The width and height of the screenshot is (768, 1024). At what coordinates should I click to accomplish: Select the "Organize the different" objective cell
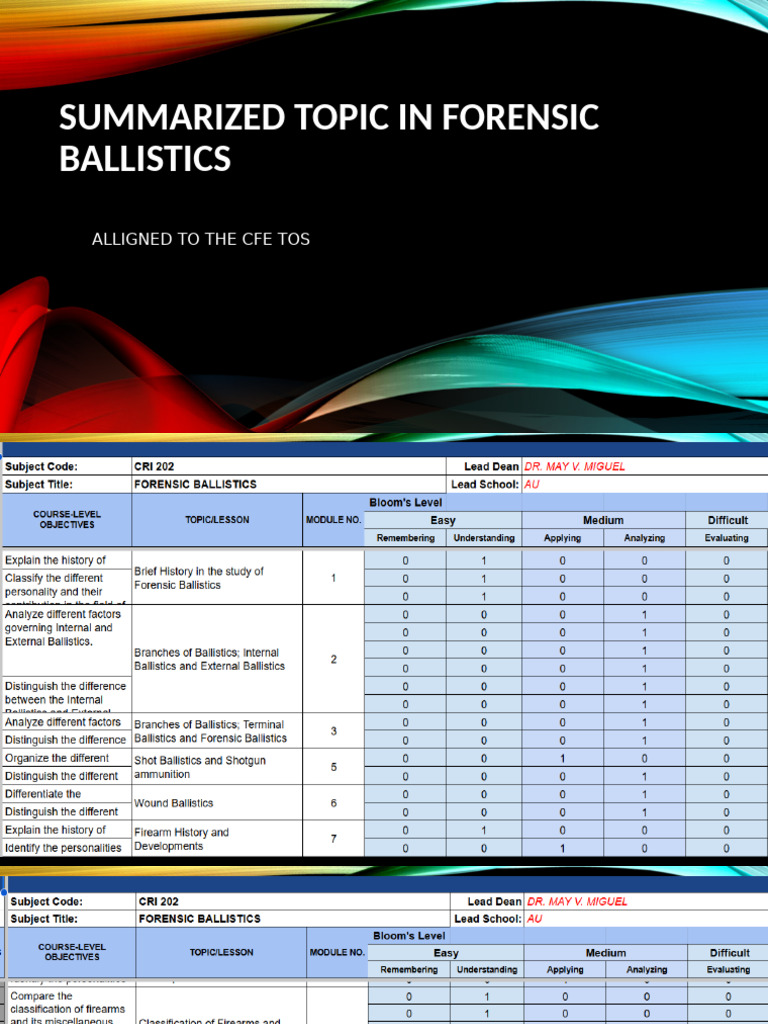(67, 758)
